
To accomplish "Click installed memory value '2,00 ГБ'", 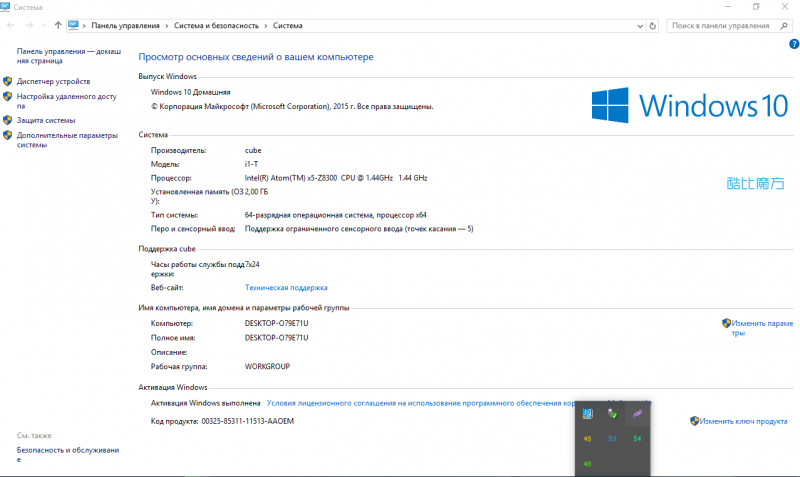I will tap(256, 192).
